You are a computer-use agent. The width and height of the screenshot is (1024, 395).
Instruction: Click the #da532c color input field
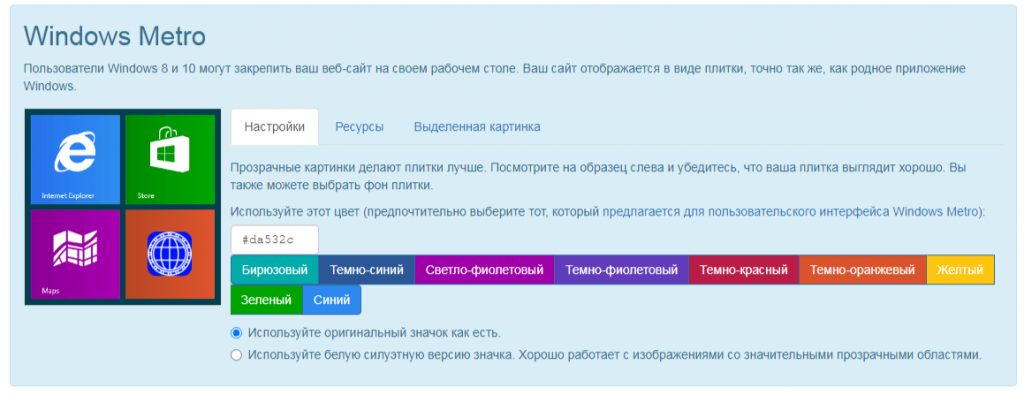(x=274, y=240)
